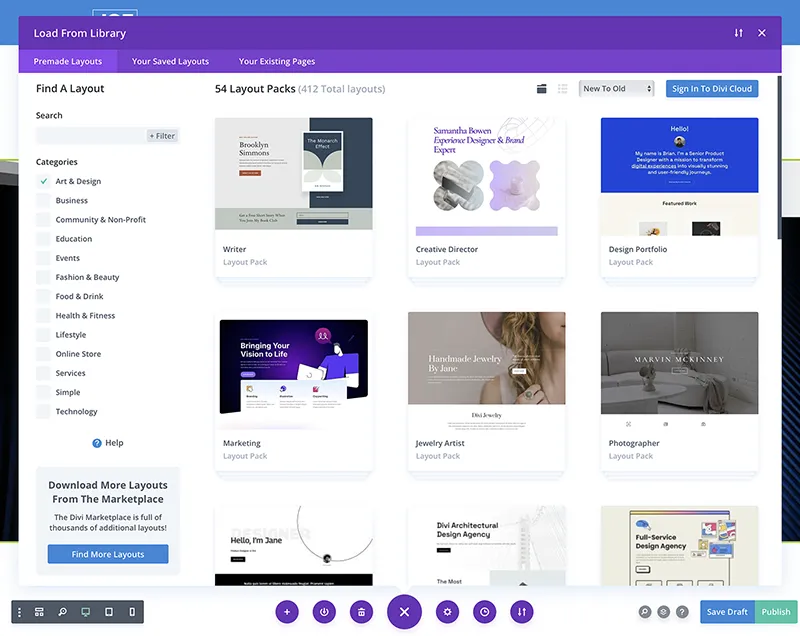The image size is (800, 636).
Task: Switch to grid view icon
Action: [542, 89]
